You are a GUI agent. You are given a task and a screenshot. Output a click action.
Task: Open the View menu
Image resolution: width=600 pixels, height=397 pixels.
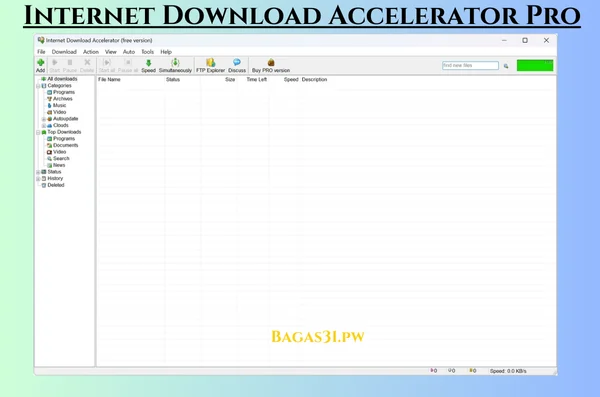pos(111,52)
